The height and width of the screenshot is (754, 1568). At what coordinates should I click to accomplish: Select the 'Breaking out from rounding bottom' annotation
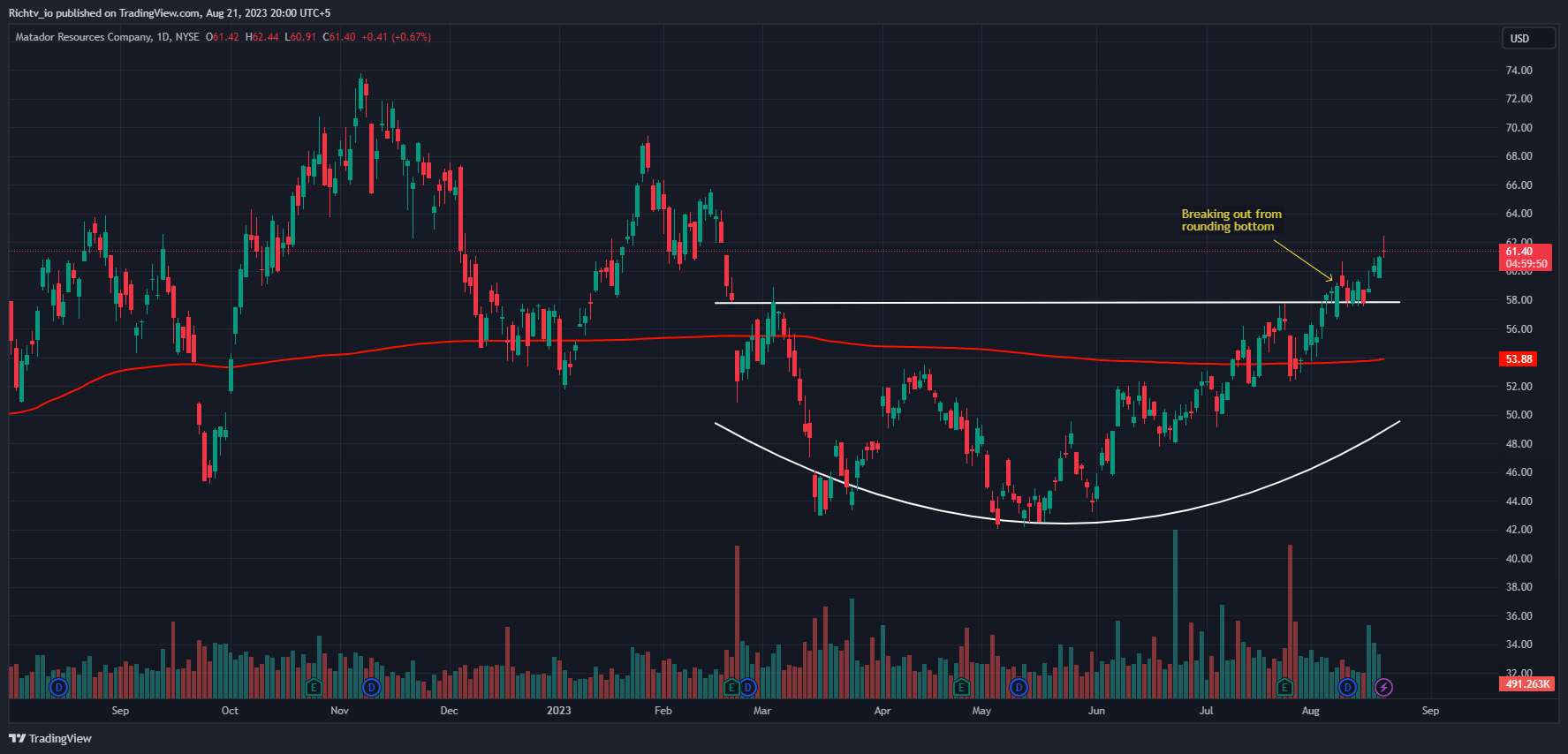click(1231, 220)
